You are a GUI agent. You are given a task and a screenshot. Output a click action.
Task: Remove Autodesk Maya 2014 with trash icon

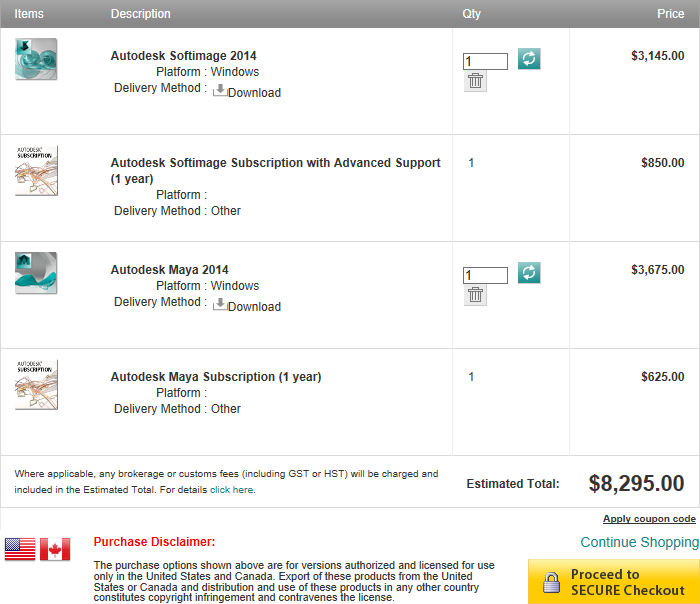click(476, 296)
